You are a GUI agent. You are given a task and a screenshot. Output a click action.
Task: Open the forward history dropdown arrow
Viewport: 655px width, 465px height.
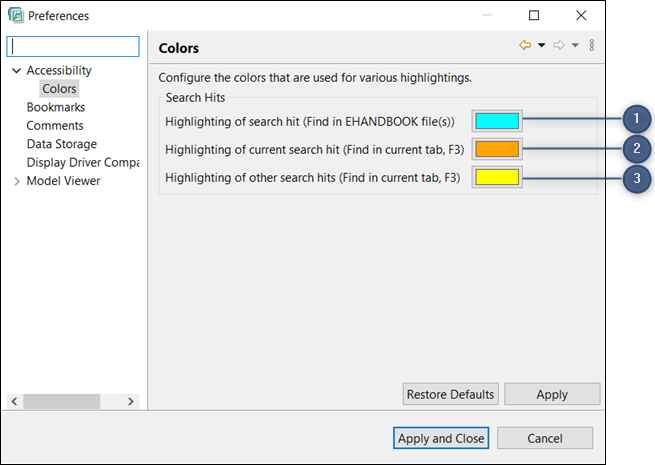(x=575, y=46)
